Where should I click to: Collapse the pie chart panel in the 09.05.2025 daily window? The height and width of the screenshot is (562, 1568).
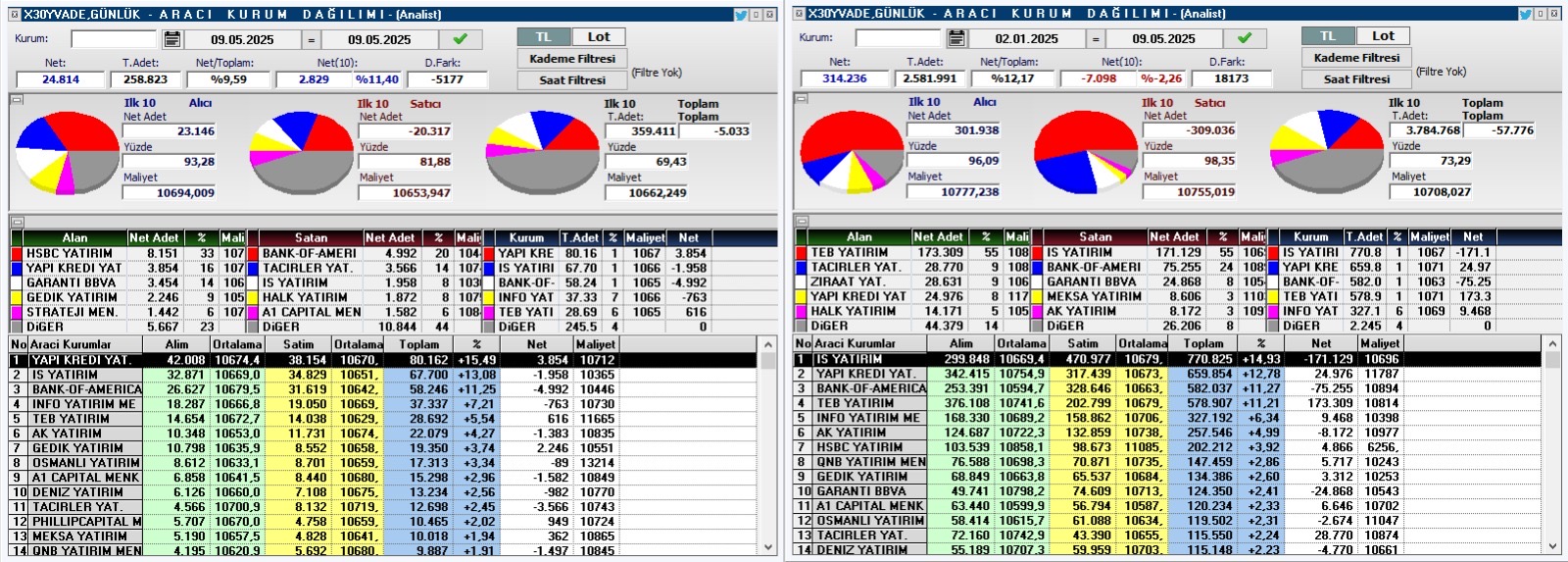point(17,99)
